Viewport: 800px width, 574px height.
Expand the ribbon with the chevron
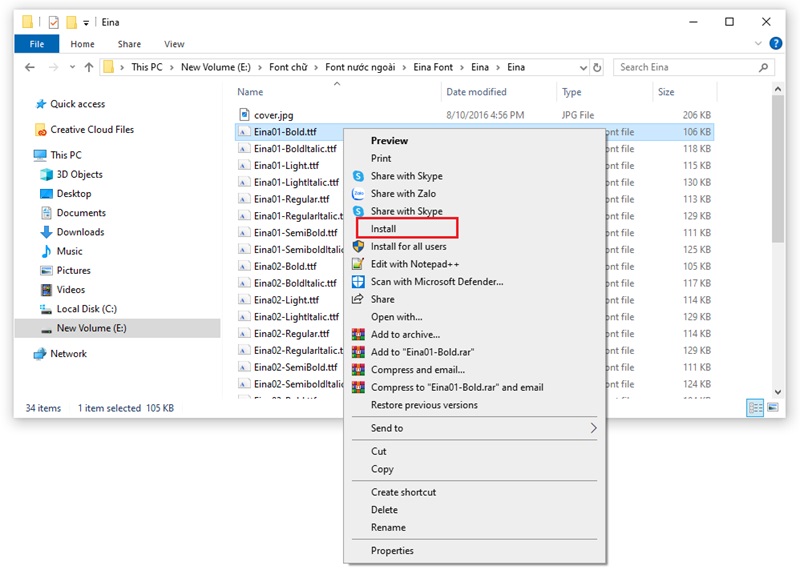[758, 43]
